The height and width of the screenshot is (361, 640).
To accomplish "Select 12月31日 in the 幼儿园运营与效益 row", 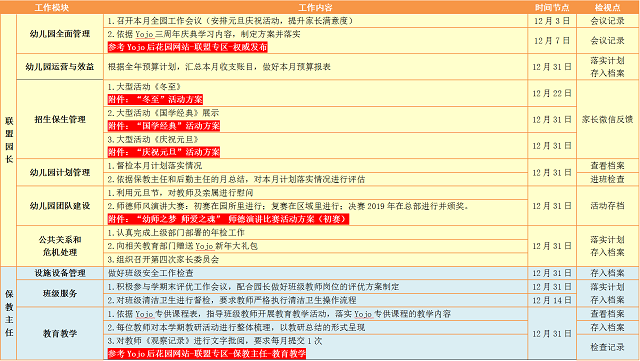I will [552, 67].
